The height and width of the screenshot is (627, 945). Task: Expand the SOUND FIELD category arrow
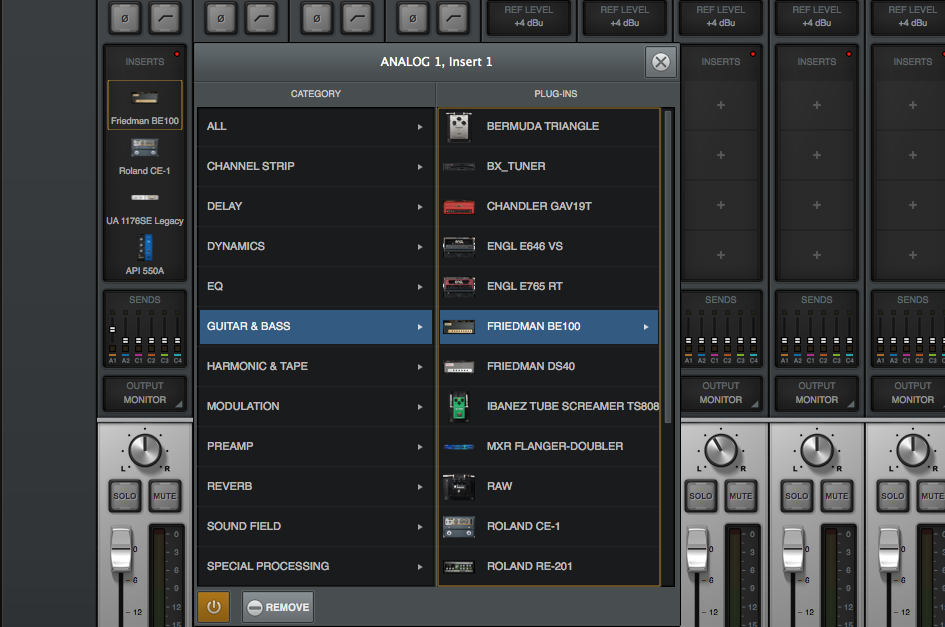point(420,527)
